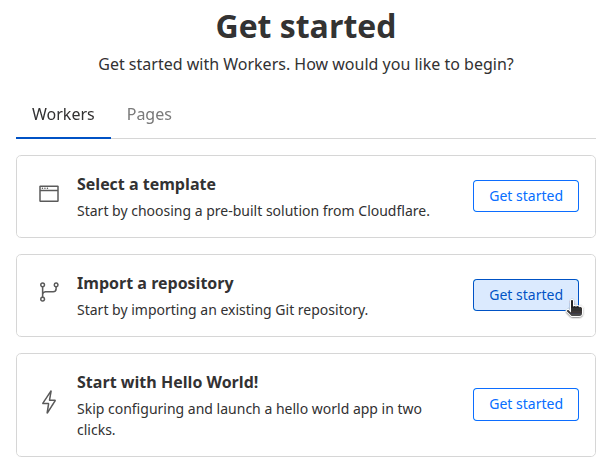The width and height of the screenshot is (610, 473).
Task: Click the Git branch repository icon
Action: pyautogui.click(x=49, y=292)
